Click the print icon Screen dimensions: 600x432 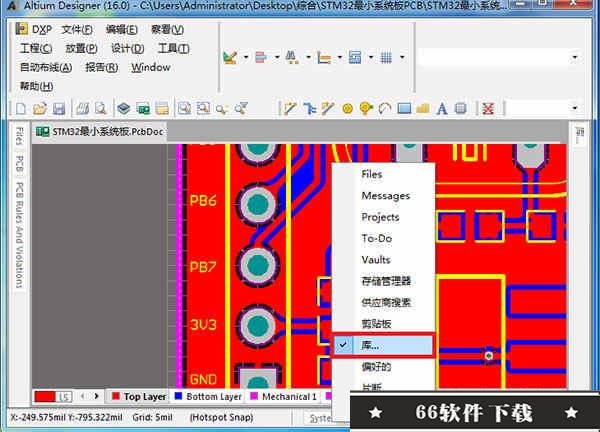point(82,109)
